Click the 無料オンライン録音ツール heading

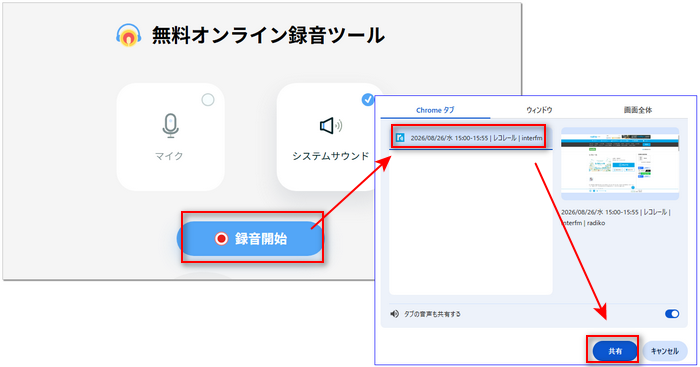click(x=268, y=35)
